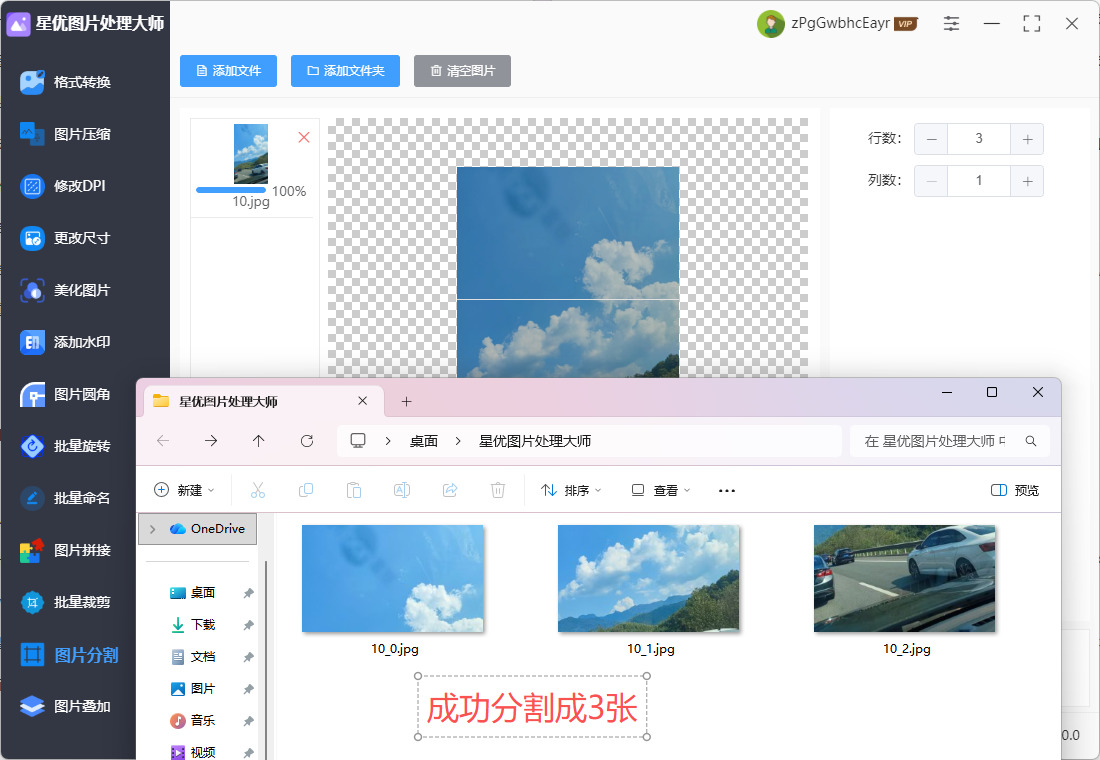This screenshot has height=760, width=1100.
Task: Click the 添加文件 button
Action: [x=228, y=71]
